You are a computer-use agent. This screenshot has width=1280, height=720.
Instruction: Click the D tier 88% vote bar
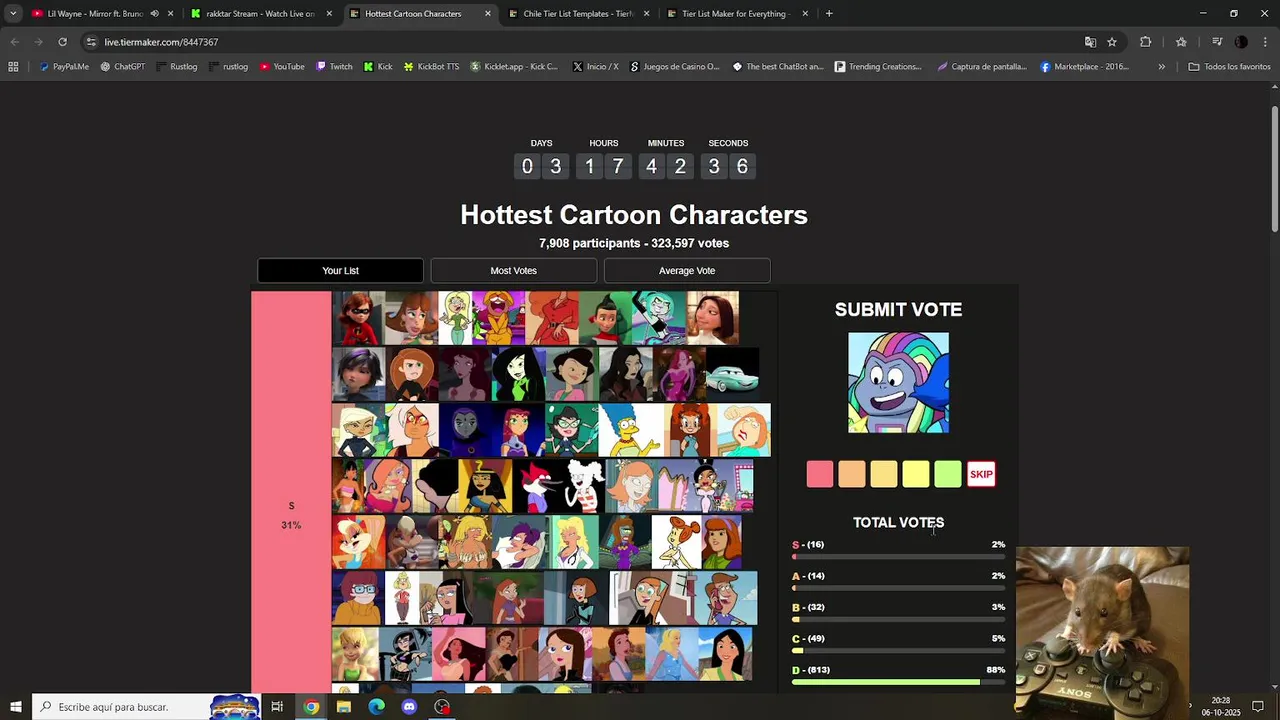pyautogui.click(x=898, y=682)
